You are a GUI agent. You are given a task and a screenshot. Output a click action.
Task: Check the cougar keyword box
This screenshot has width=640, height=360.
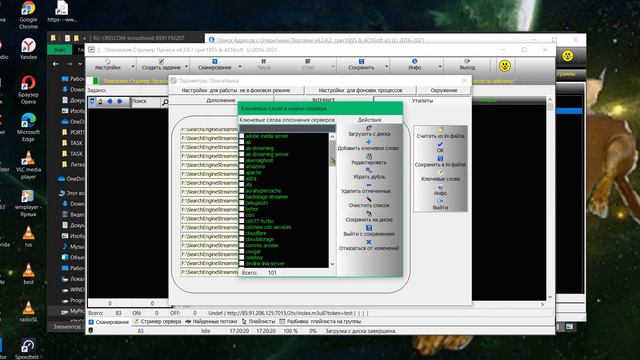(242, 251)
